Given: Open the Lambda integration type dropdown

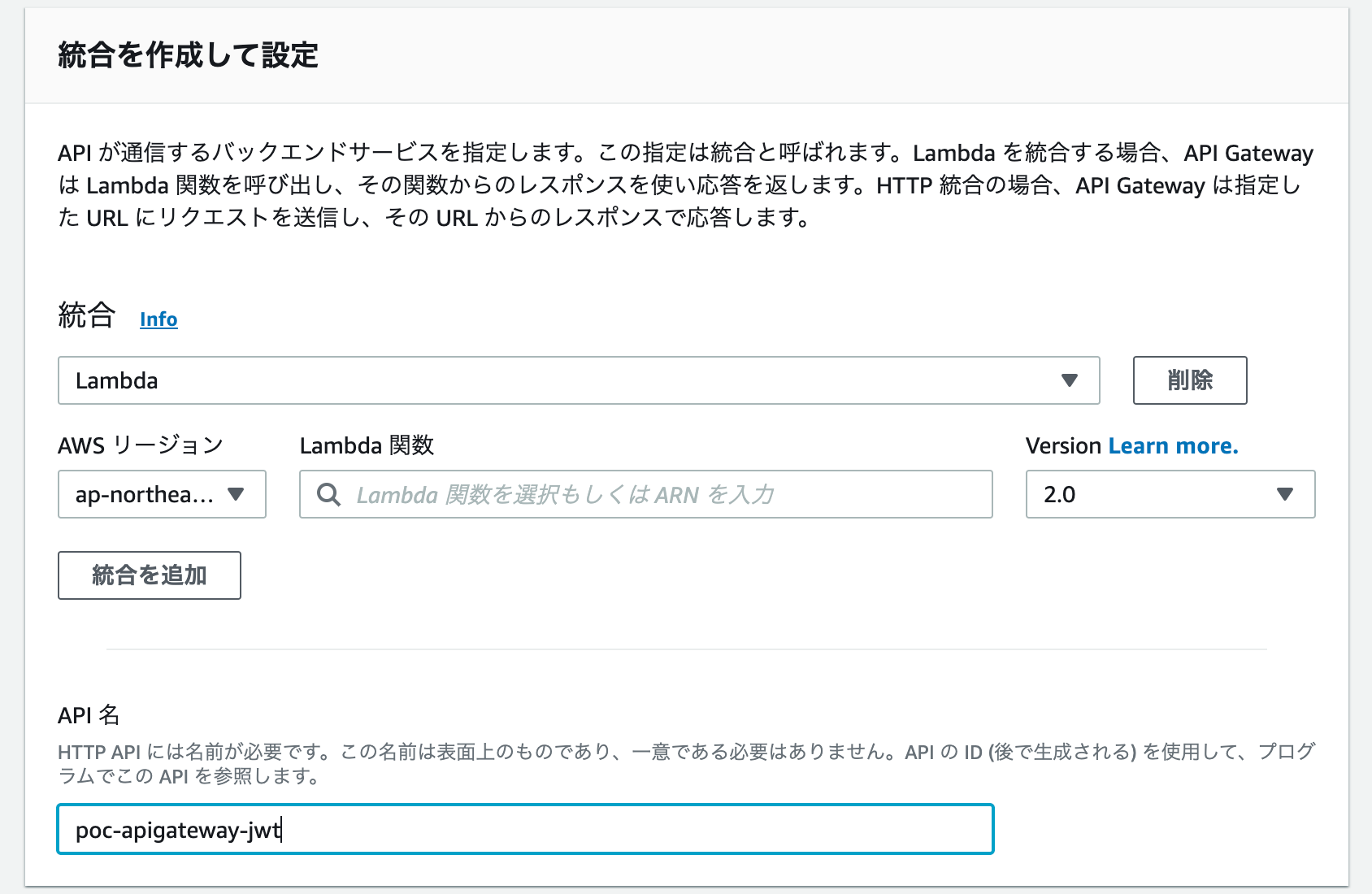Looking at the screenshot, I should (x=578, y=380).
